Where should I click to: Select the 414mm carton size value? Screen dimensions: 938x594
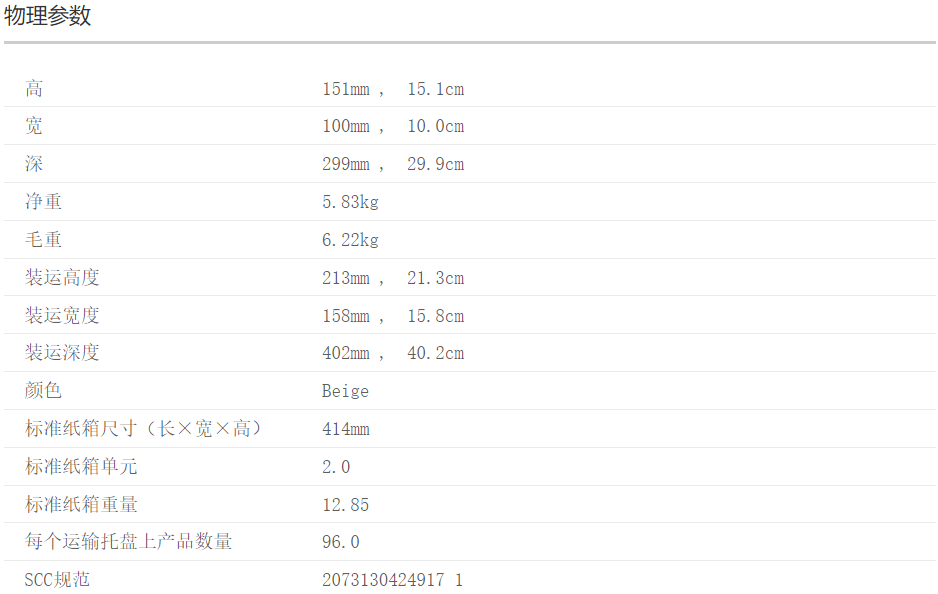pyautogui.click(x=345, y=429)
